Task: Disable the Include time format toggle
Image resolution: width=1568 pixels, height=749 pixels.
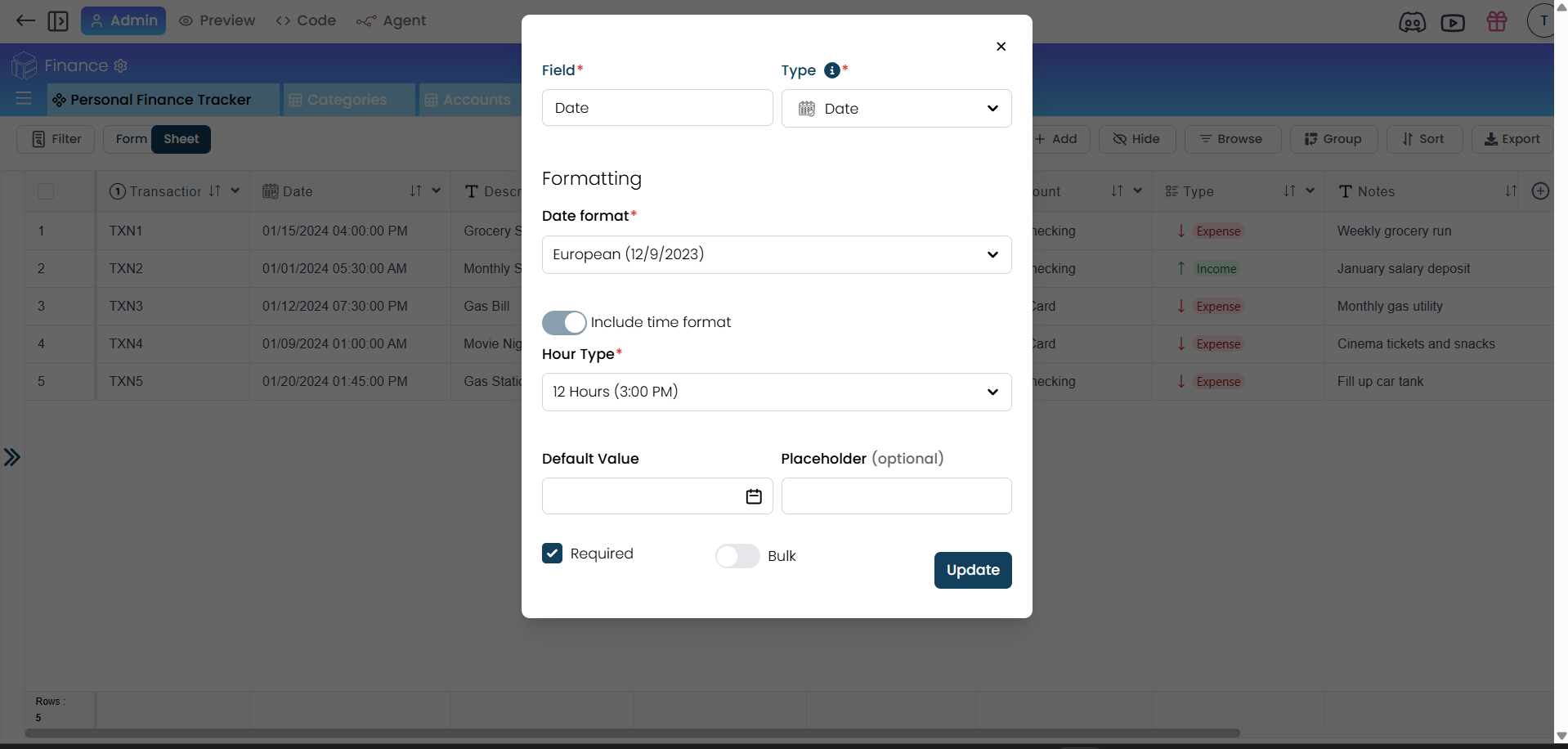Action: click(x=564, y=323)
